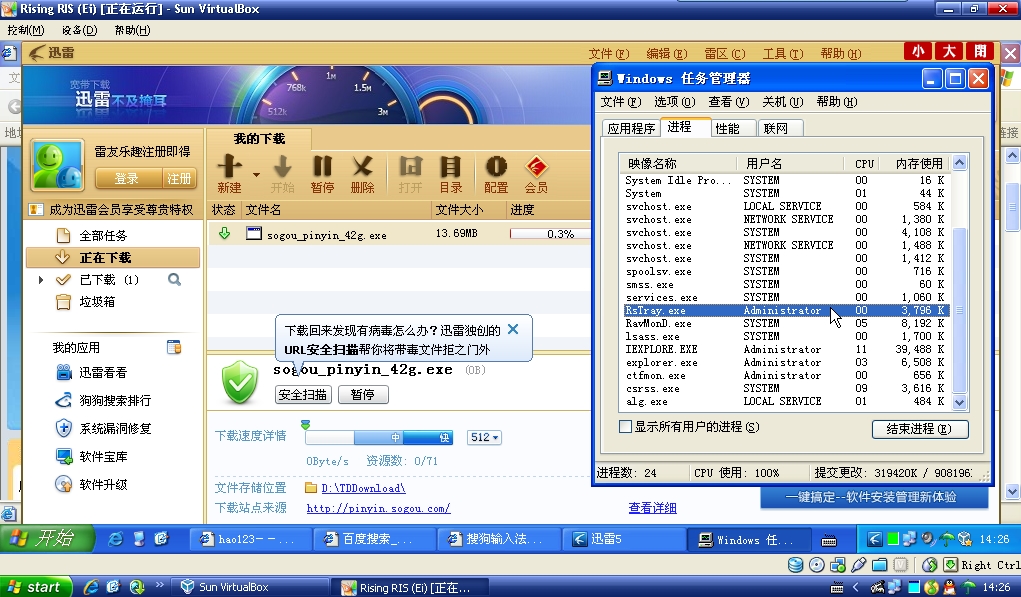The width and height of the screenshot is (1021, 597).
Task: Click the green security shield icon
Action: point(240,382)
